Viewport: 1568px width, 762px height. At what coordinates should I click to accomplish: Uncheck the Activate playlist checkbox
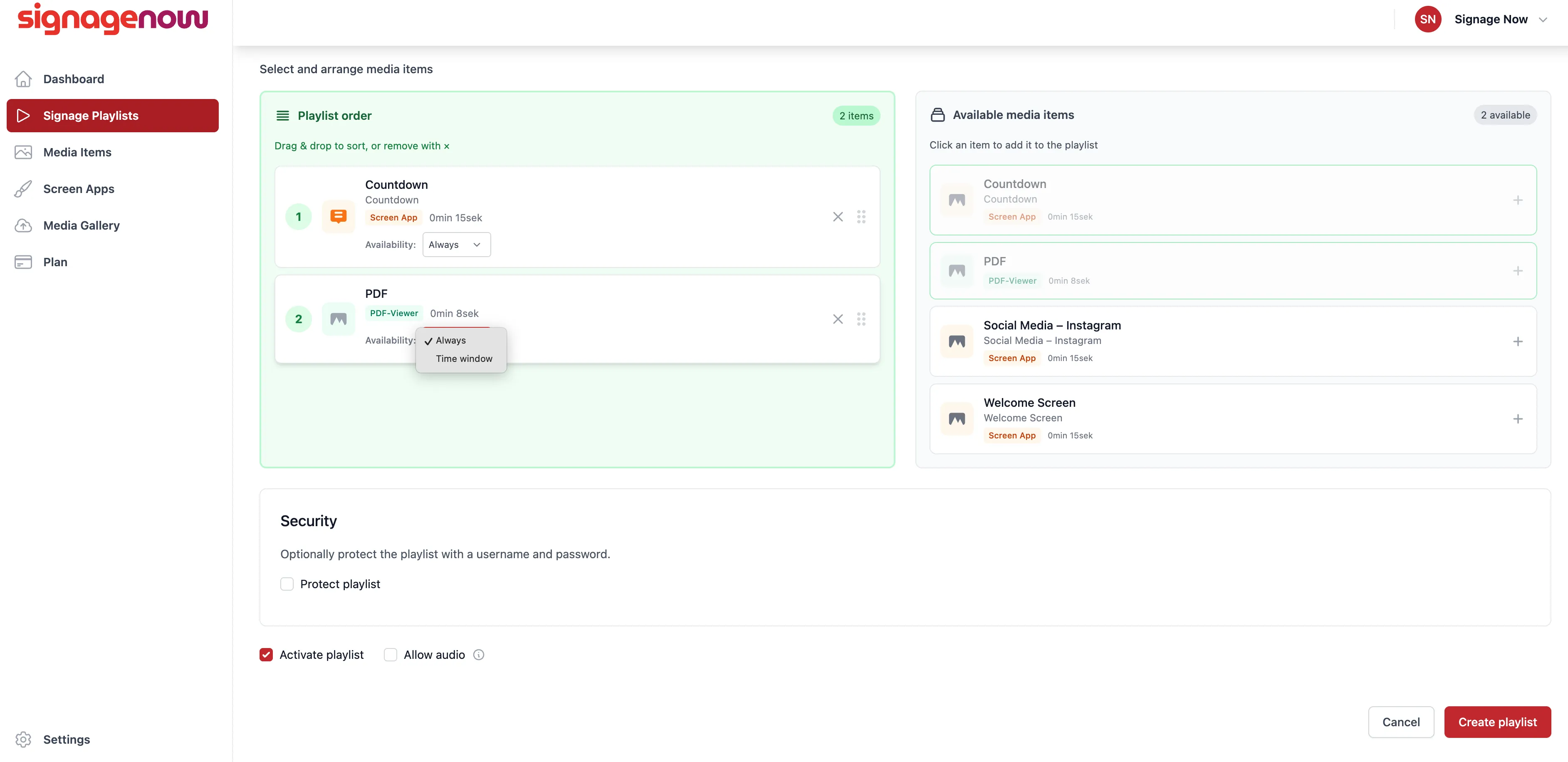point(266,655)
